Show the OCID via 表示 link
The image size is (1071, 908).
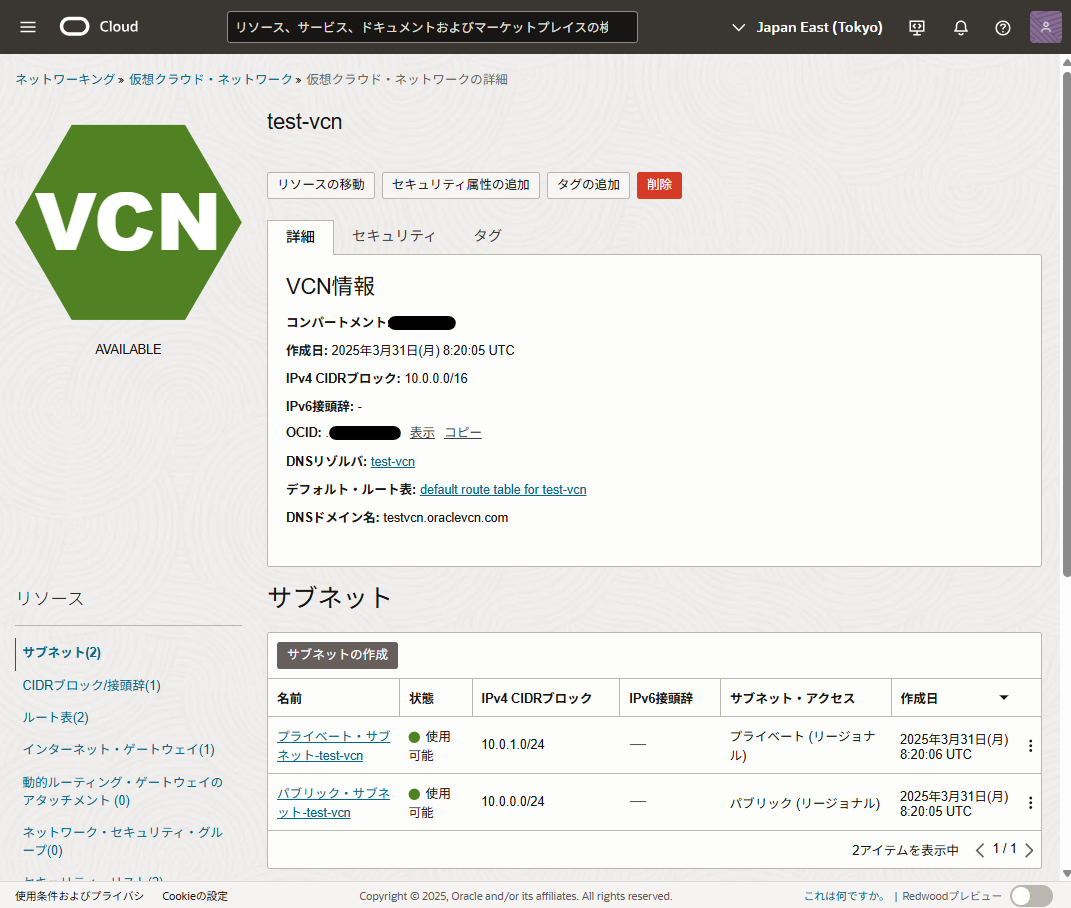(422, 432)
